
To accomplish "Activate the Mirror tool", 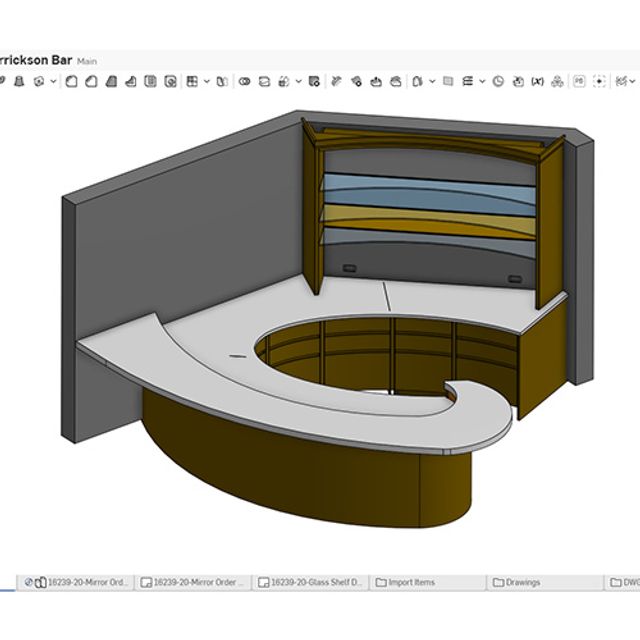I will tap(221, 82).
